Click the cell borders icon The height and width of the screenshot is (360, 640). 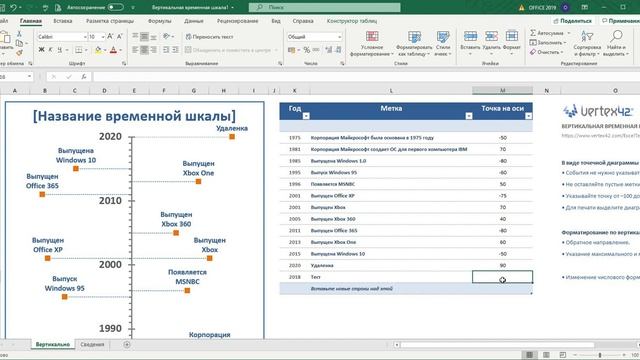pos(79,50)
